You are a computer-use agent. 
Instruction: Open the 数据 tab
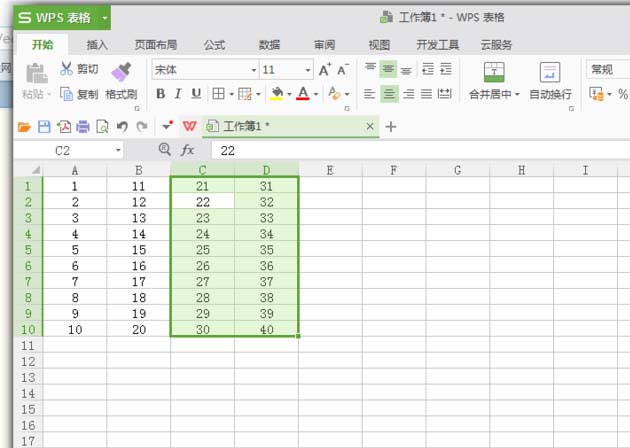coord(269,45)
